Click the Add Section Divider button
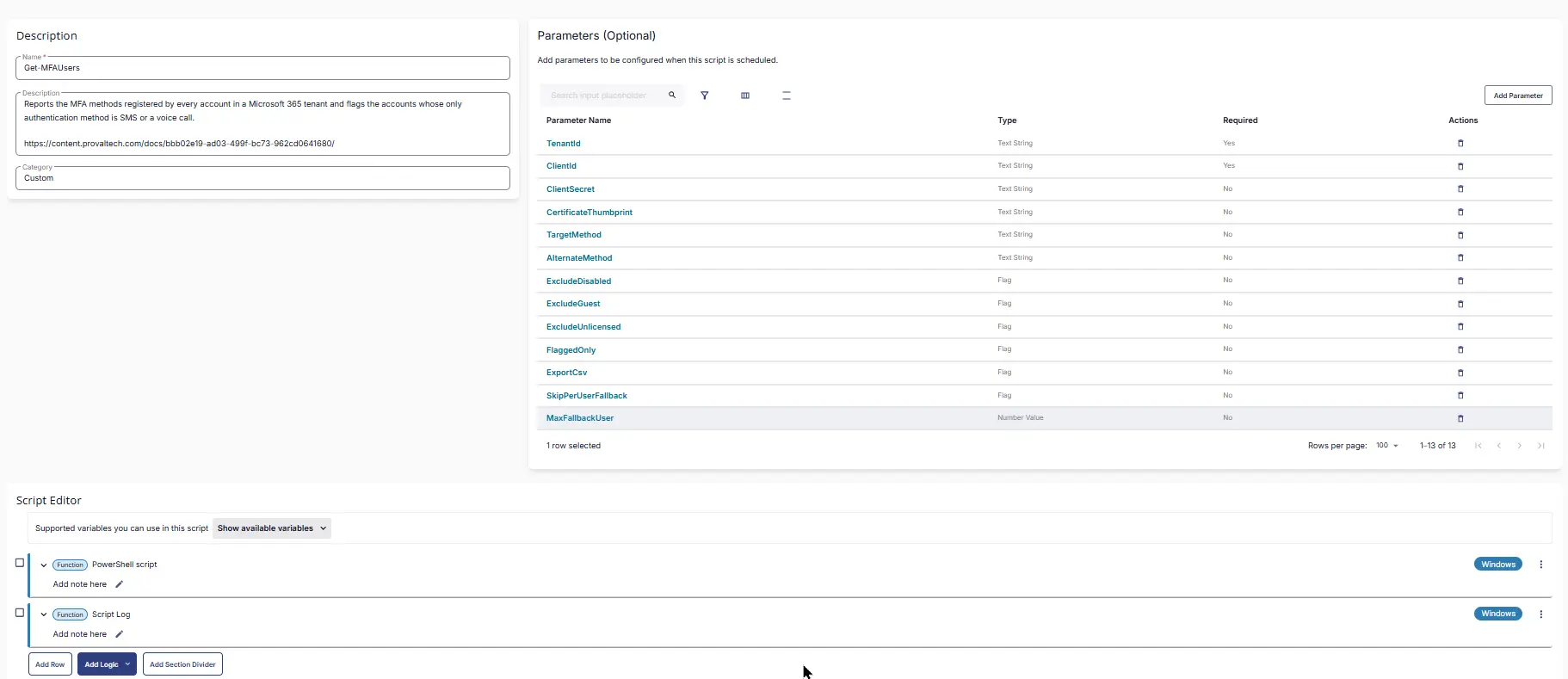Screen dimensions: 1568x679 (x=182, y=664)
